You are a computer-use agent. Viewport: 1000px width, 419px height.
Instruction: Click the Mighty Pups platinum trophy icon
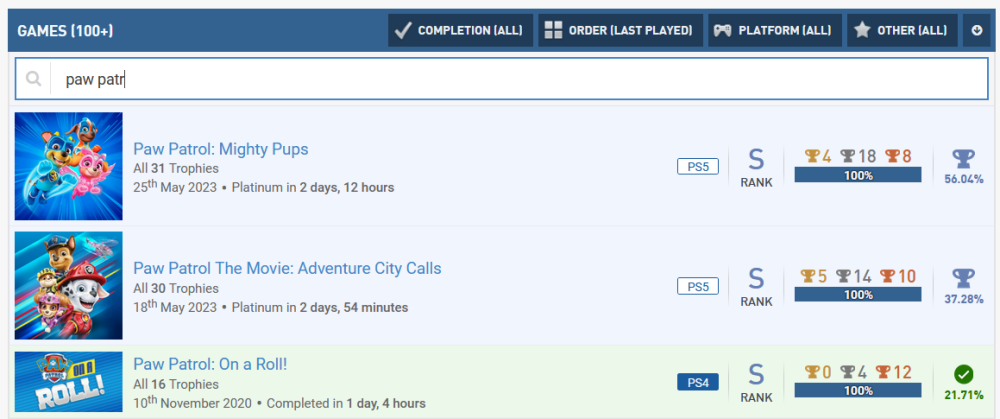pyautogui.click(x=962, y=158)
